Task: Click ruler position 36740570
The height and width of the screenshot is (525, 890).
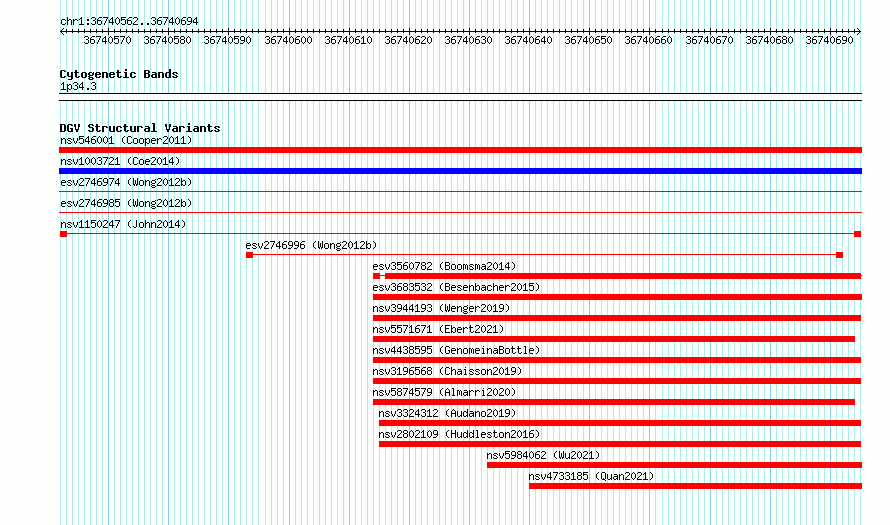Action: coord(107,40)
